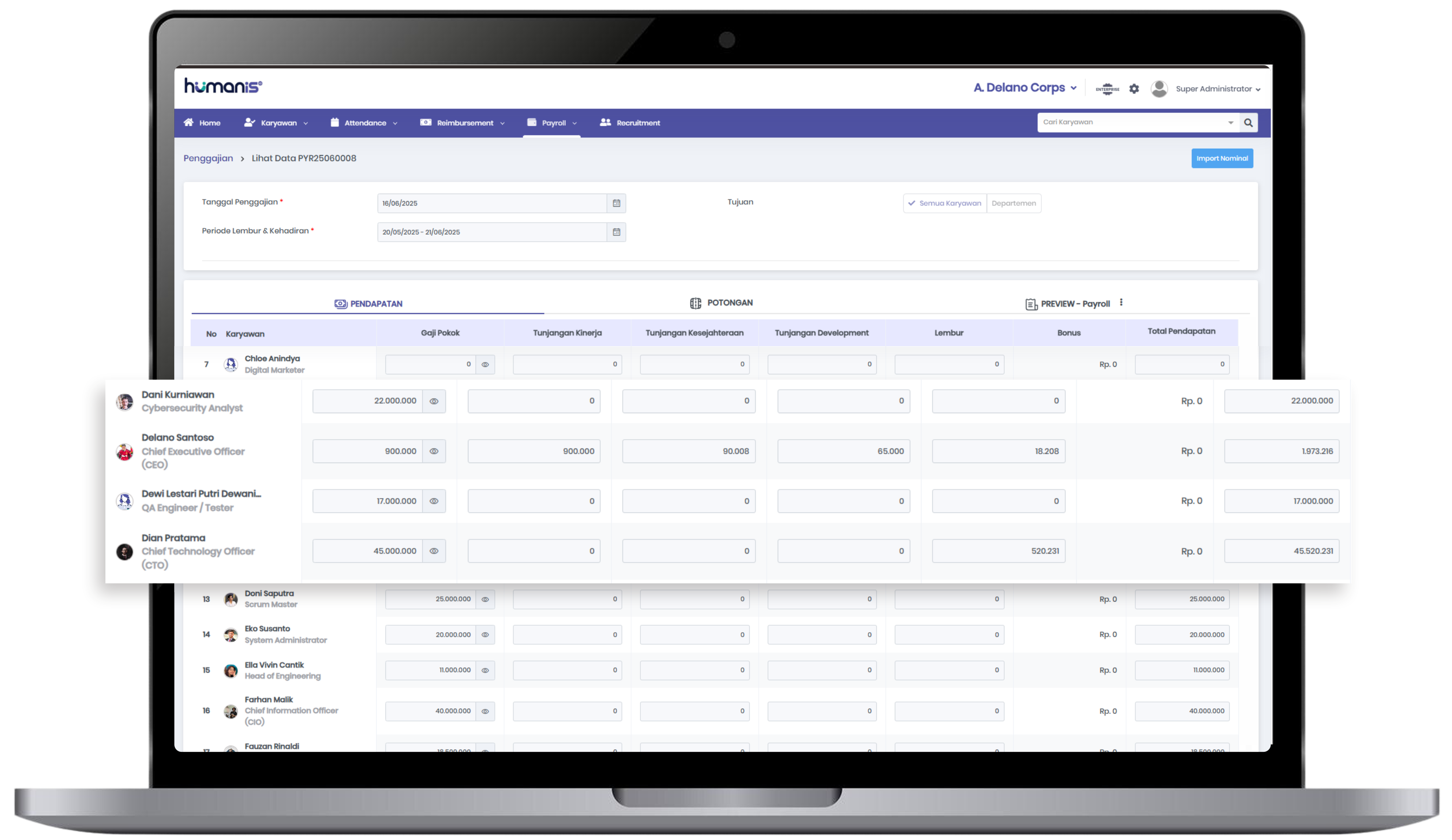Toggle eye icon for Delano Santoso's Gaji Pokok

point(434,451)
